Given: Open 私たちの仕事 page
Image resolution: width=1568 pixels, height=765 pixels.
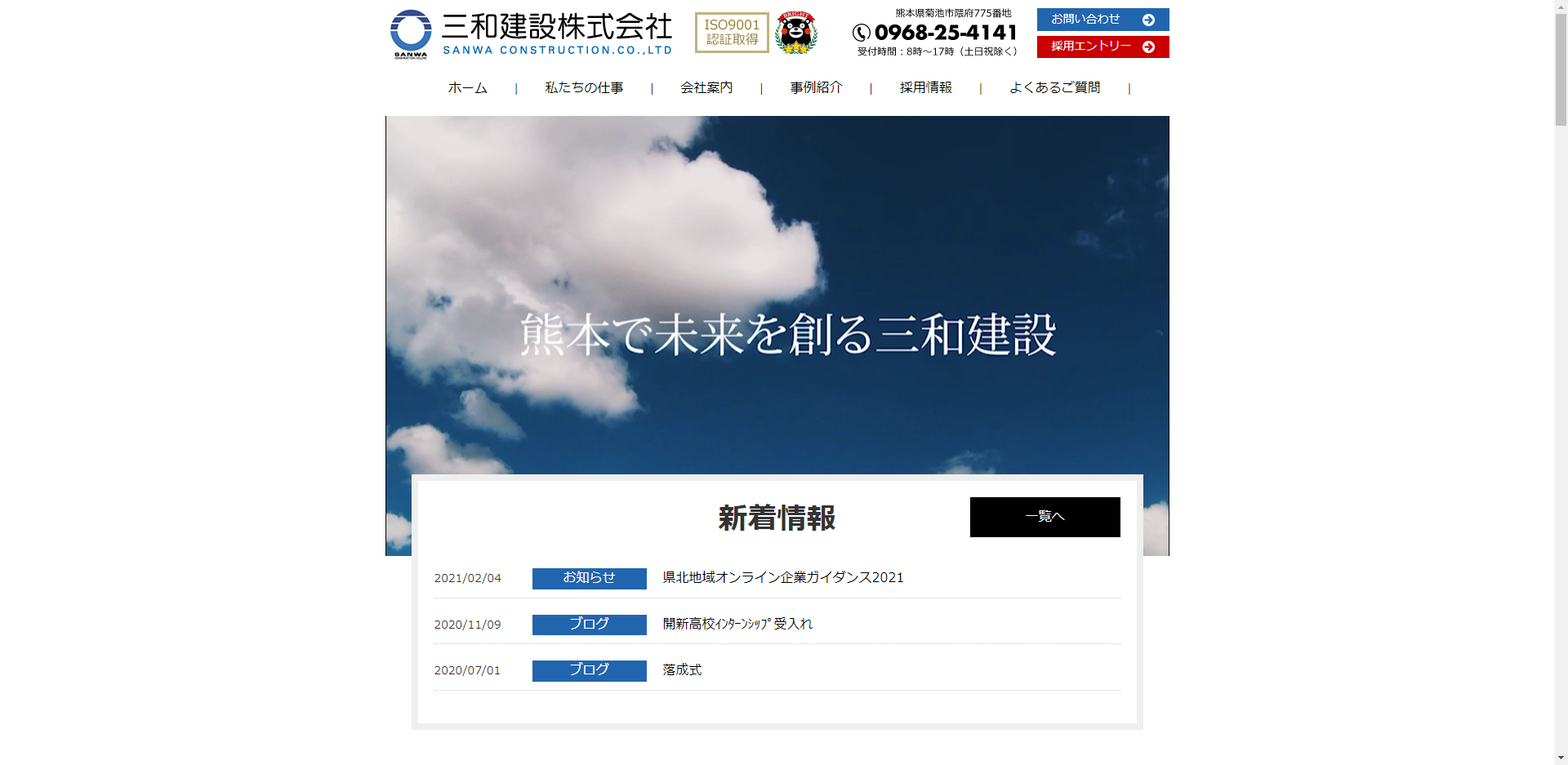Looking at the screenshot, I should click(585, 87).
